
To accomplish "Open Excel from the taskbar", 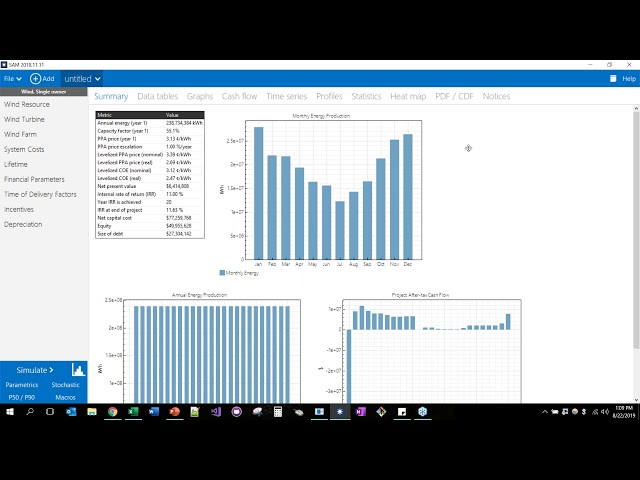I will point(133,412).
